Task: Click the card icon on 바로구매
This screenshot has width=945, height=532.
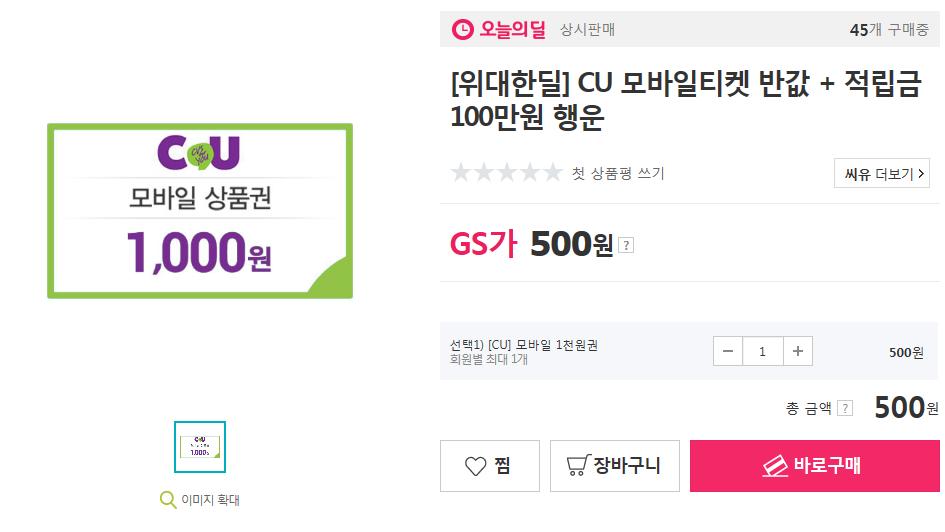Action: tap(777, 466)
